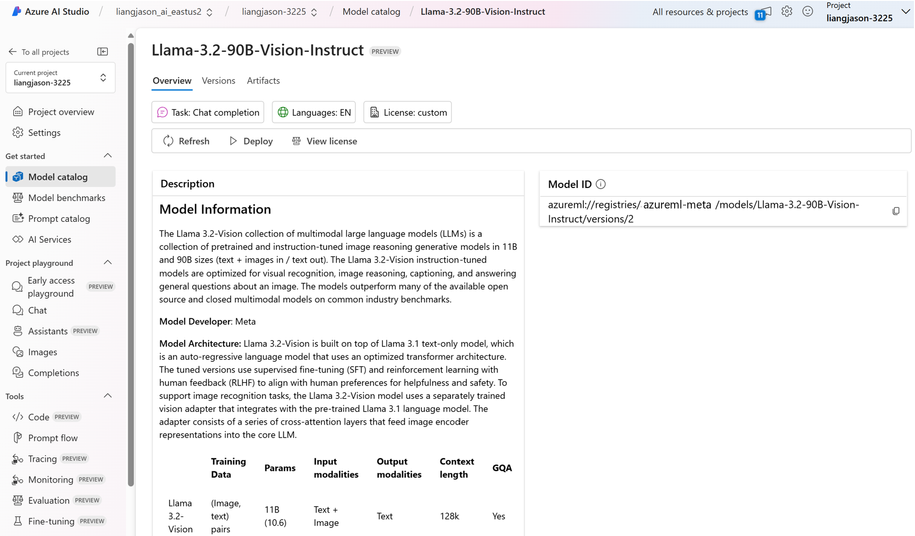
Task: Click the License: custom tag
Action: coord(407,113)
